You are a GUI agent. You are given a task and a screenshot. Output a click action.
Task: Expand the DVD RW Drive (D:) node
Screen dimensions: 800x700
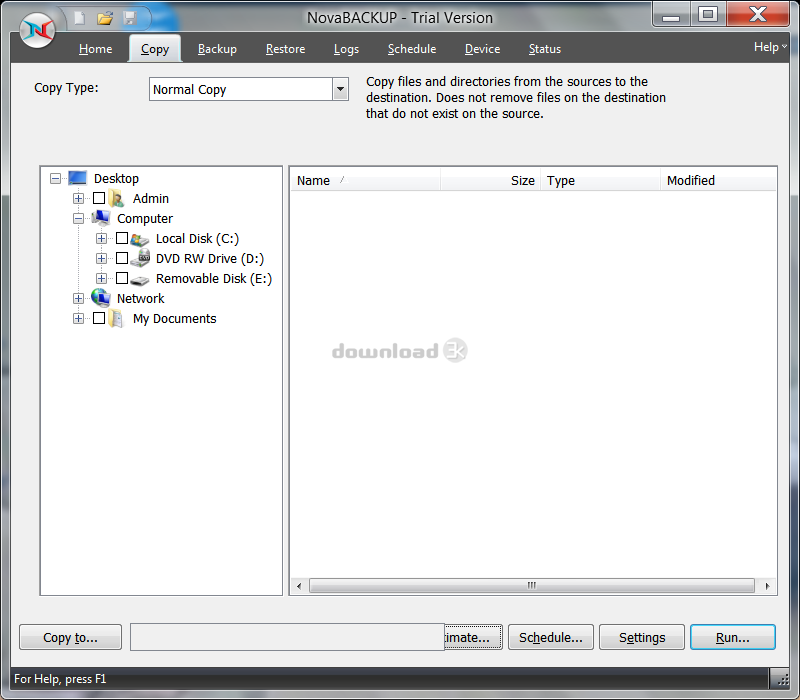101,258
